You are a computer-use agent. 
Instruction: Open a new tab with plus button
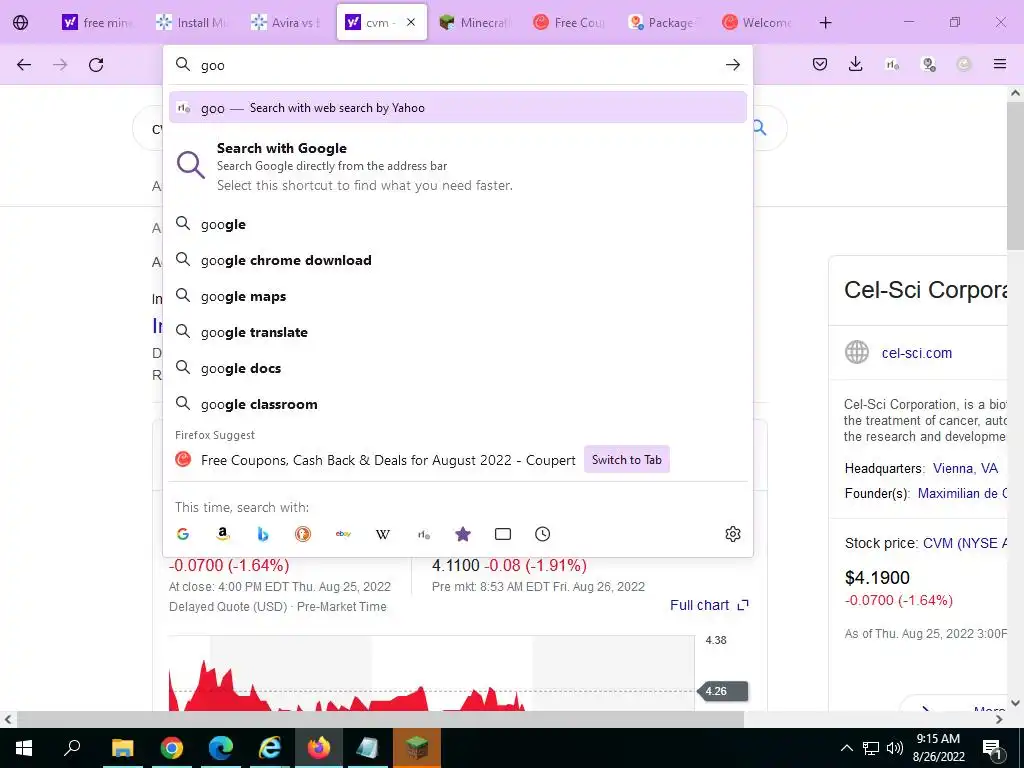tap(825, 22)
